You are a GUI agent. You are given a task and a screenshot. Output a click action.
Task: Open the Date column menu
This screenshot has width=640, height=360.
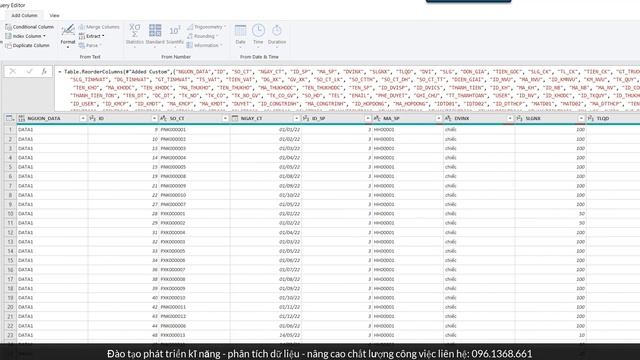[x=240, y=36]
